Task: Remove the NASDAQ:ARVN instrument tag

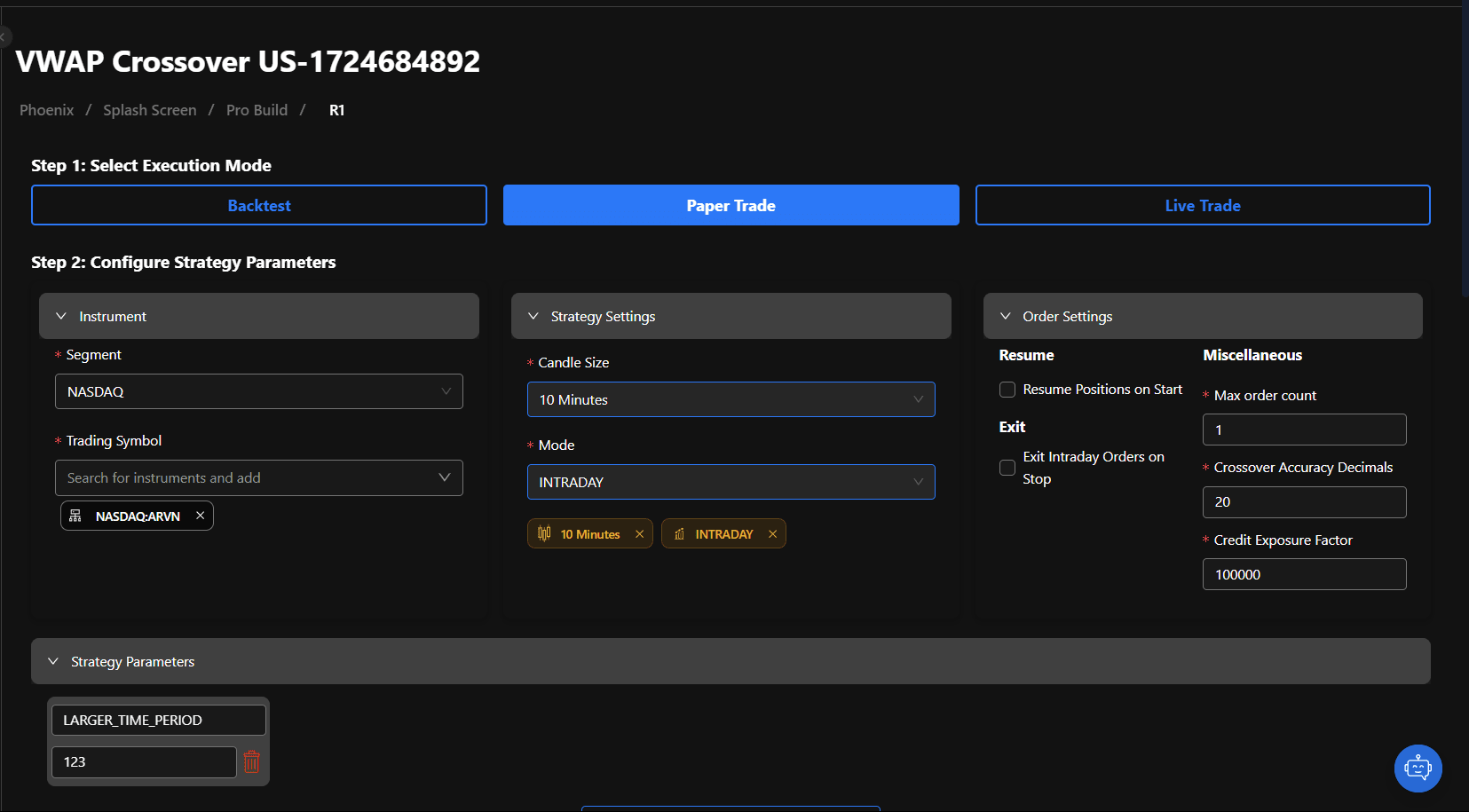Action: click(201, 516)
